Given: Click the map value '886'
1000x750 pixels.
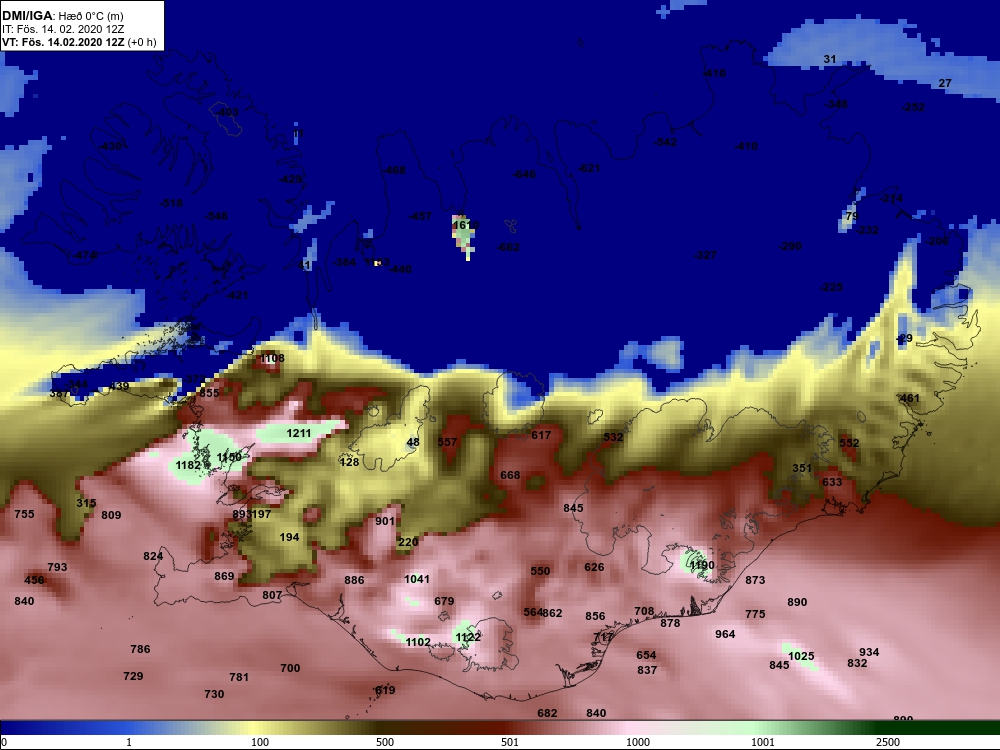Looking at the screenshot, I should point(354,580).
